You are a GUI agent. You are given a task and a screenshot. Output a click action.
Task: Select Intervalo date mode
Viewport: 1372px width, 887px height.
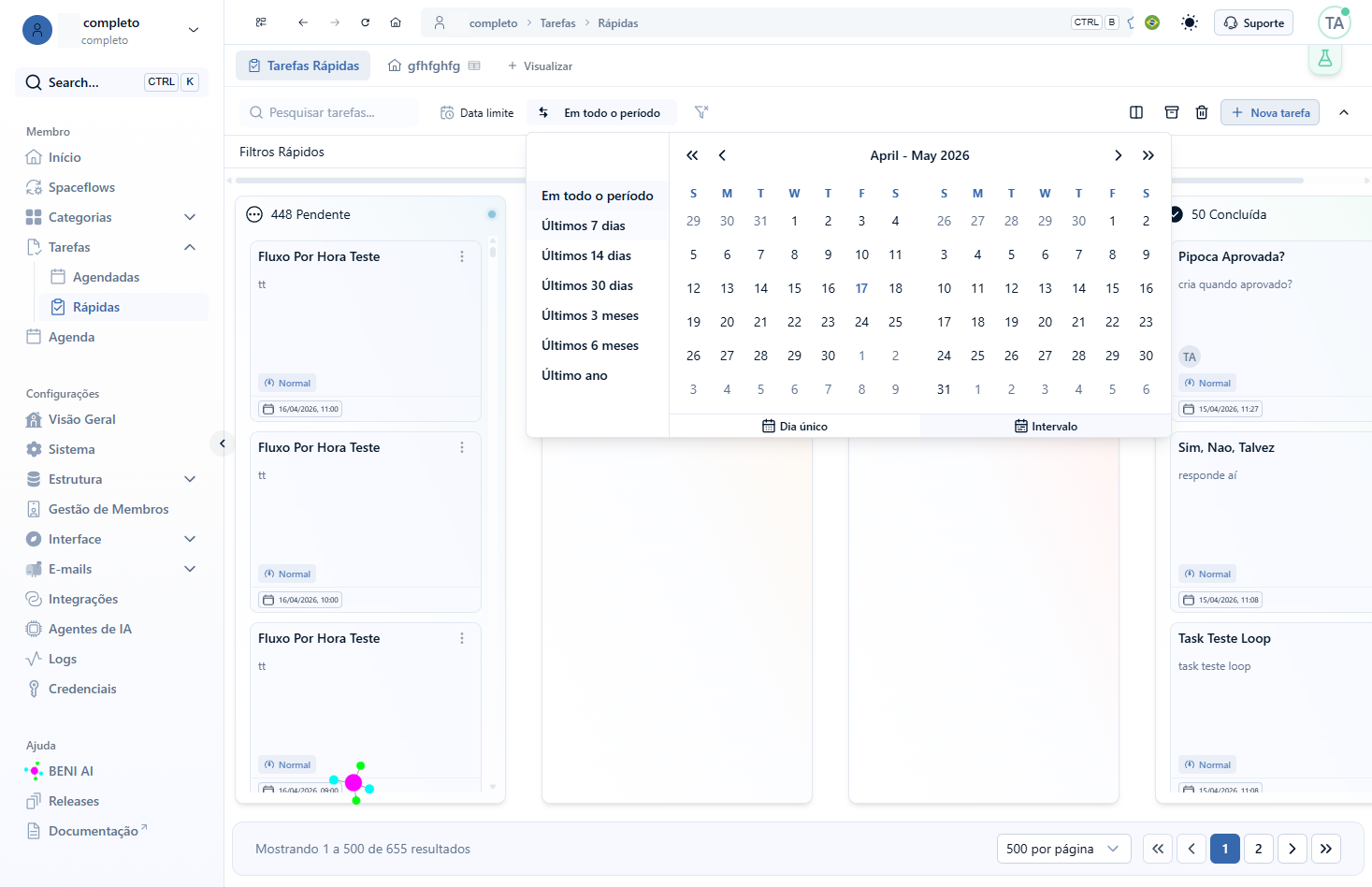(x=1046, y=426)
